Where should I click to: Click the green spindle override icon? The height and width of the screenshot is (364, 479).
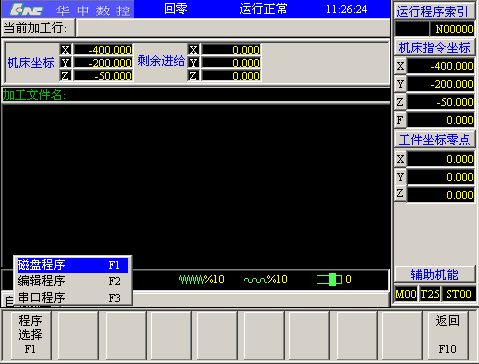pyautogui.click(x=329, y=279)
